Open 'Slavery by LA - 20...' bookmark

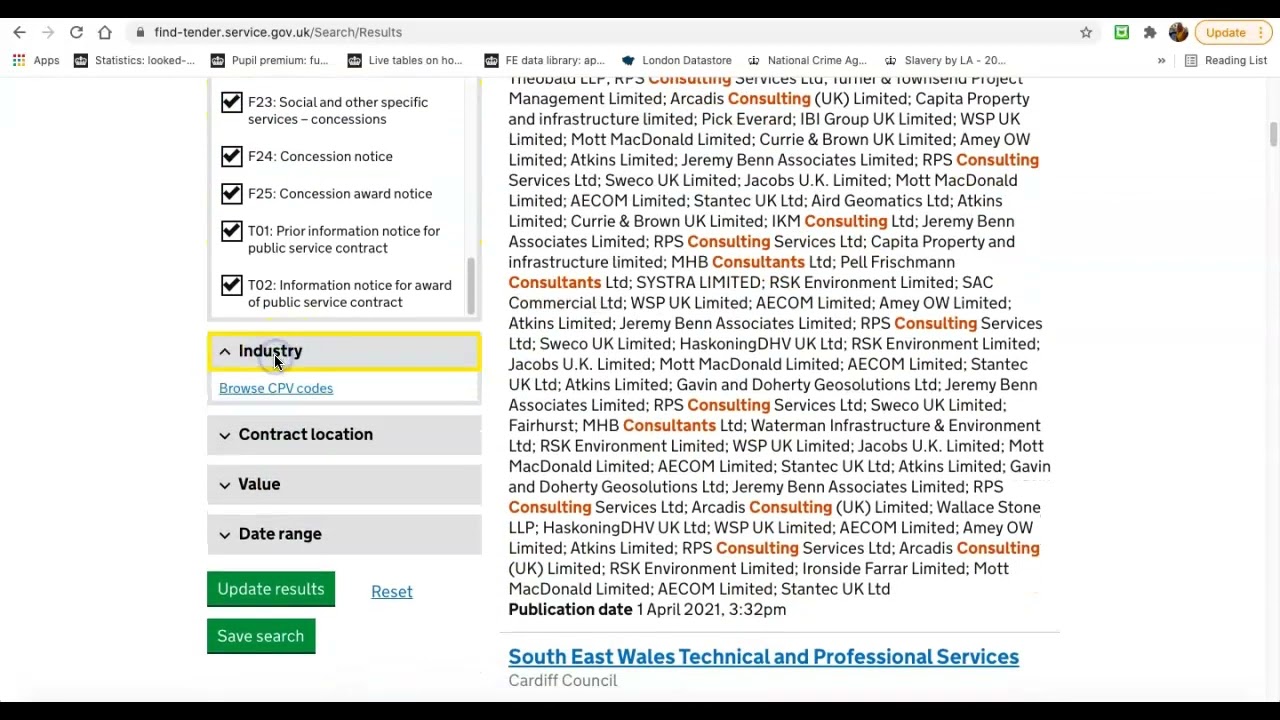(x=945, y=60)
